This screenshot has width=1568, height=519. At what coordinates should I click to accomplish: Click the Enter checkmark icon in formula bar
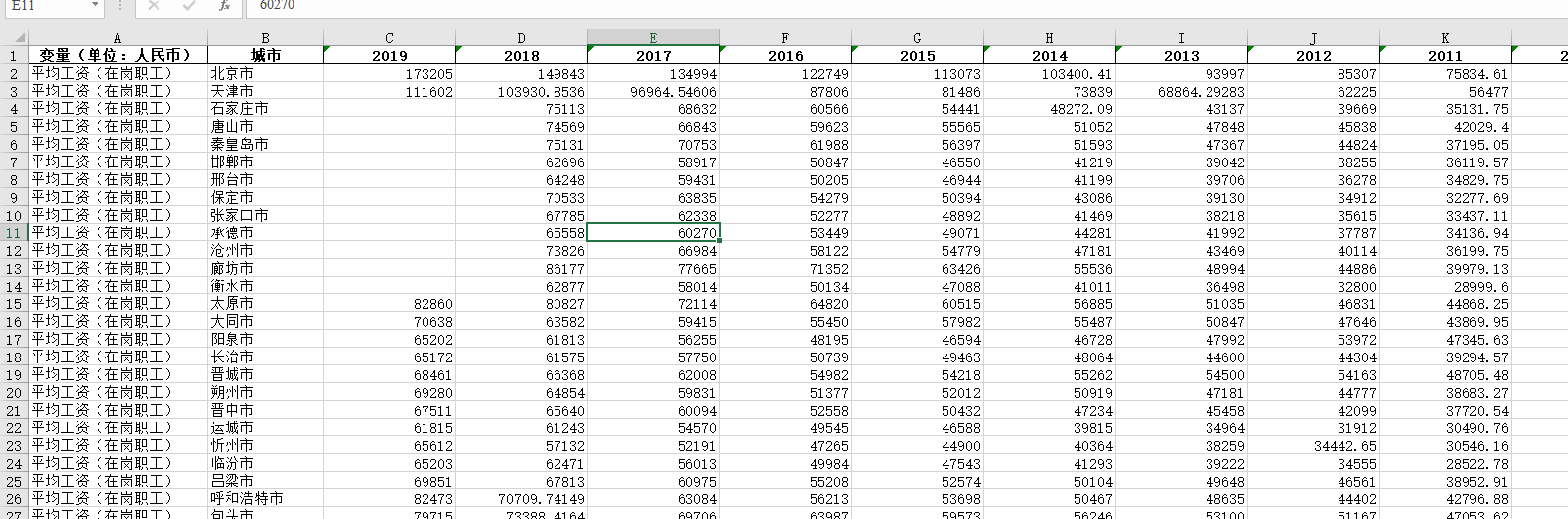(x=189, y=5)
